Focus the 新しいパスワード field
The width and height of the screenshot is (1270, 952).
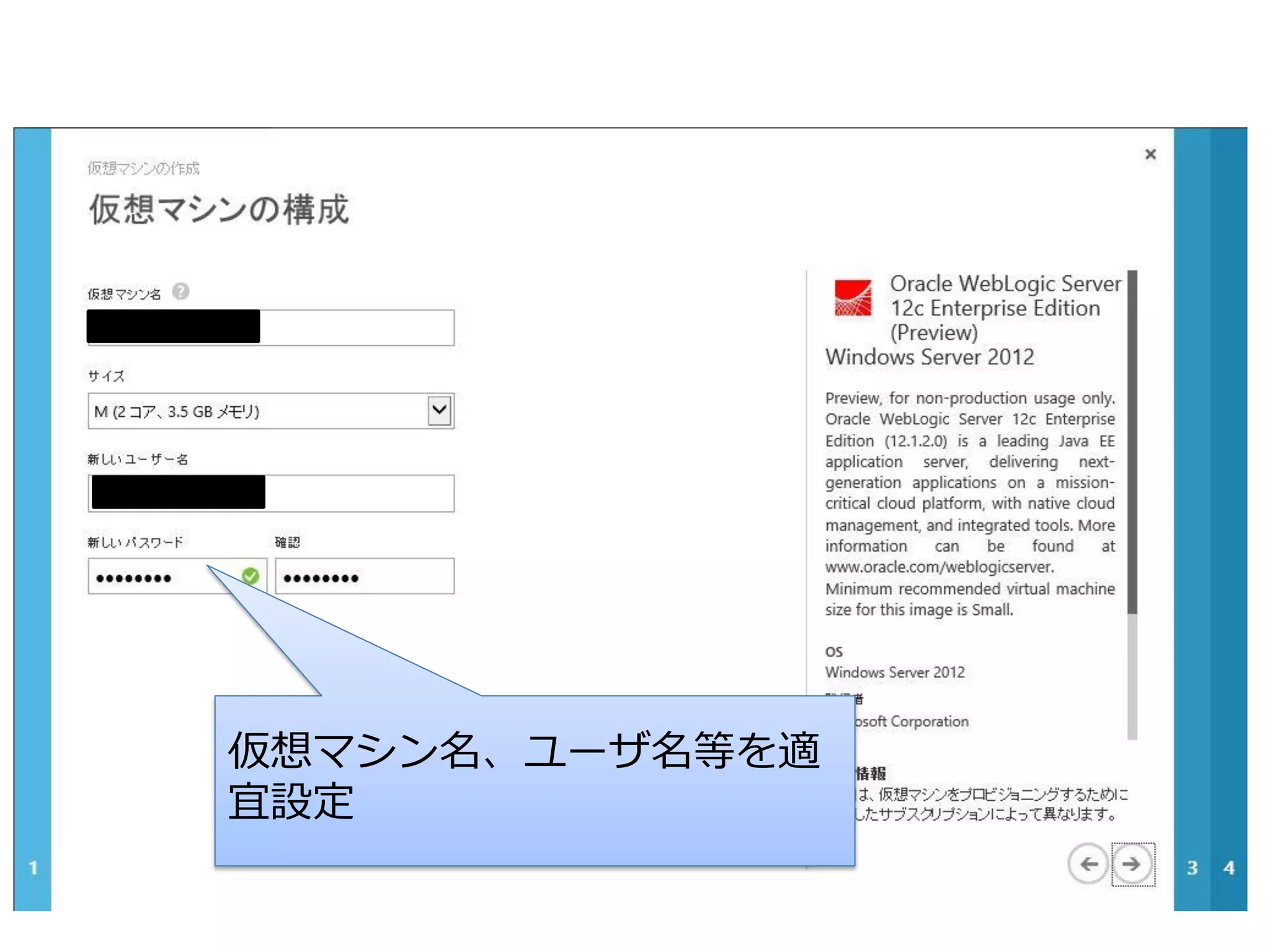click(177, 576)
